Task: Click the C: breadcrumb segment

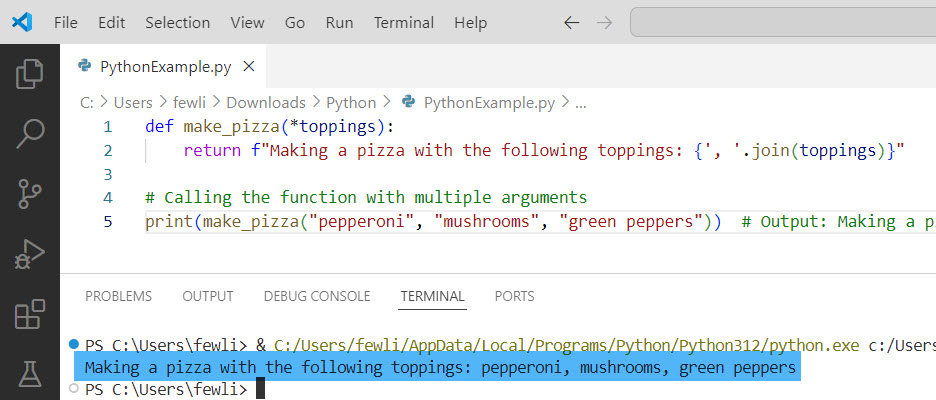Action: click(x=87, y=103)
